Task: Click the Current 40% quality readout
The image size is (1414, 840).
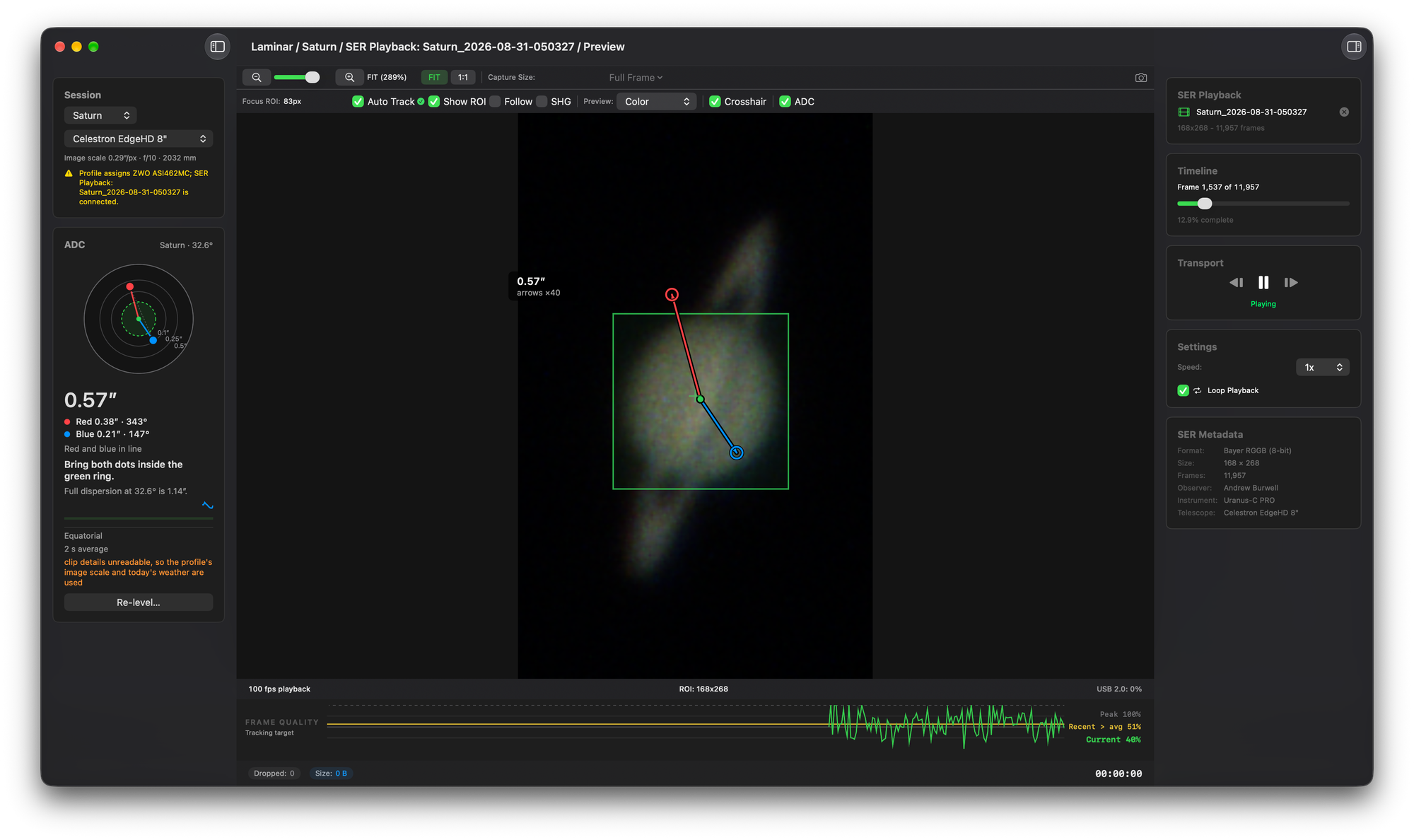Action: point(1114,740)
